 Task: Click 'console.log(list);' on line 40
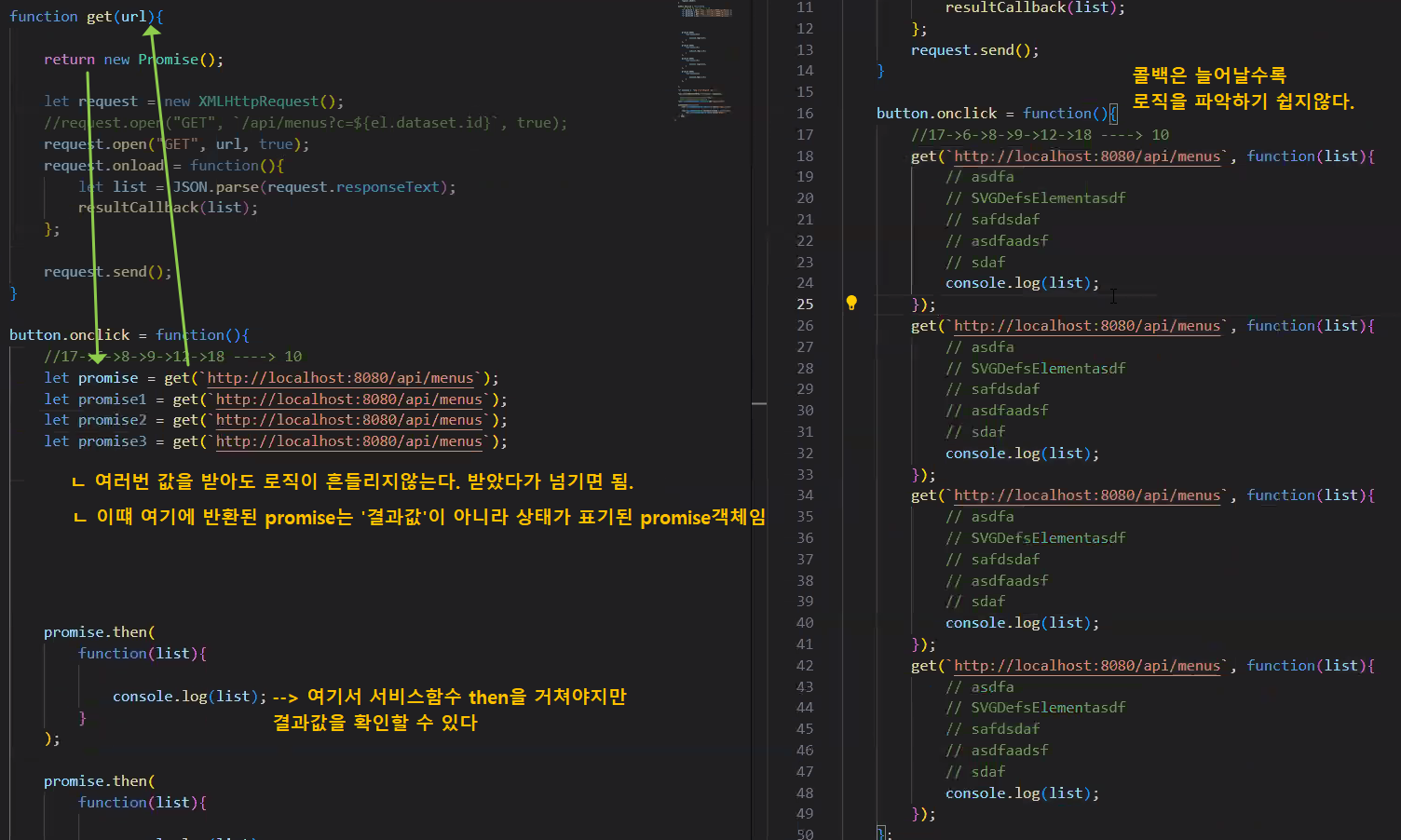pos(1023,623)
